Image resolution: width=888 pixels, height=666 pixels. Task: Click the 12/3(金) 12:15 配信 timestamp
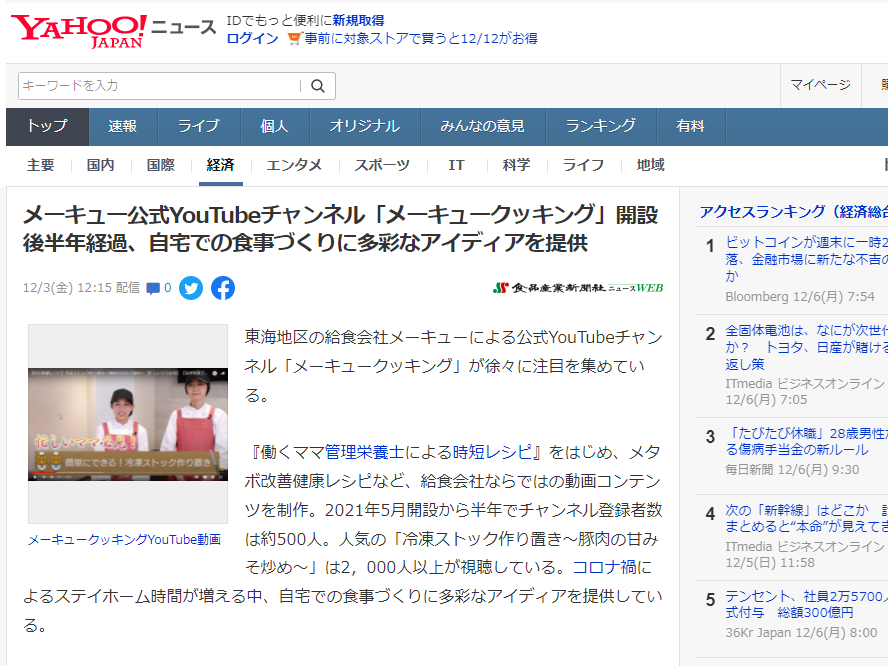[81, 288]
